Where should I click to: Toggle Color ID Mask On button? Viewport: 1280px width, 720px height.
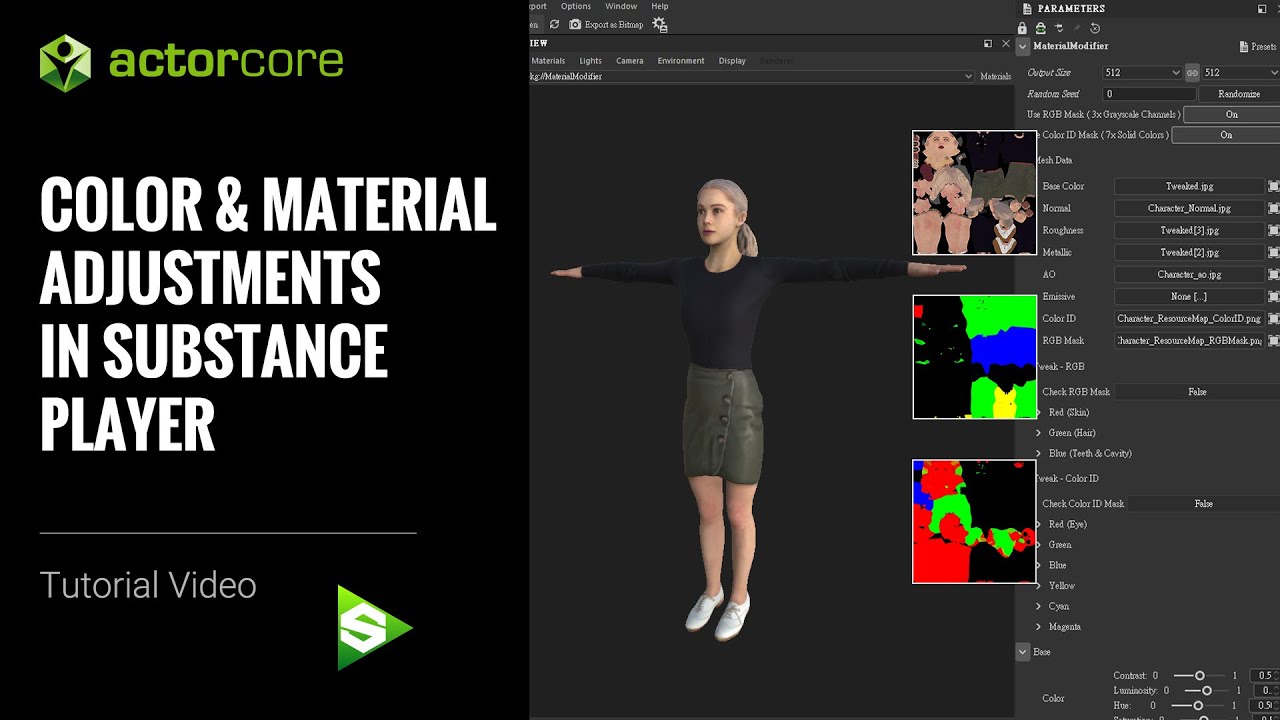coord(1225,135)
